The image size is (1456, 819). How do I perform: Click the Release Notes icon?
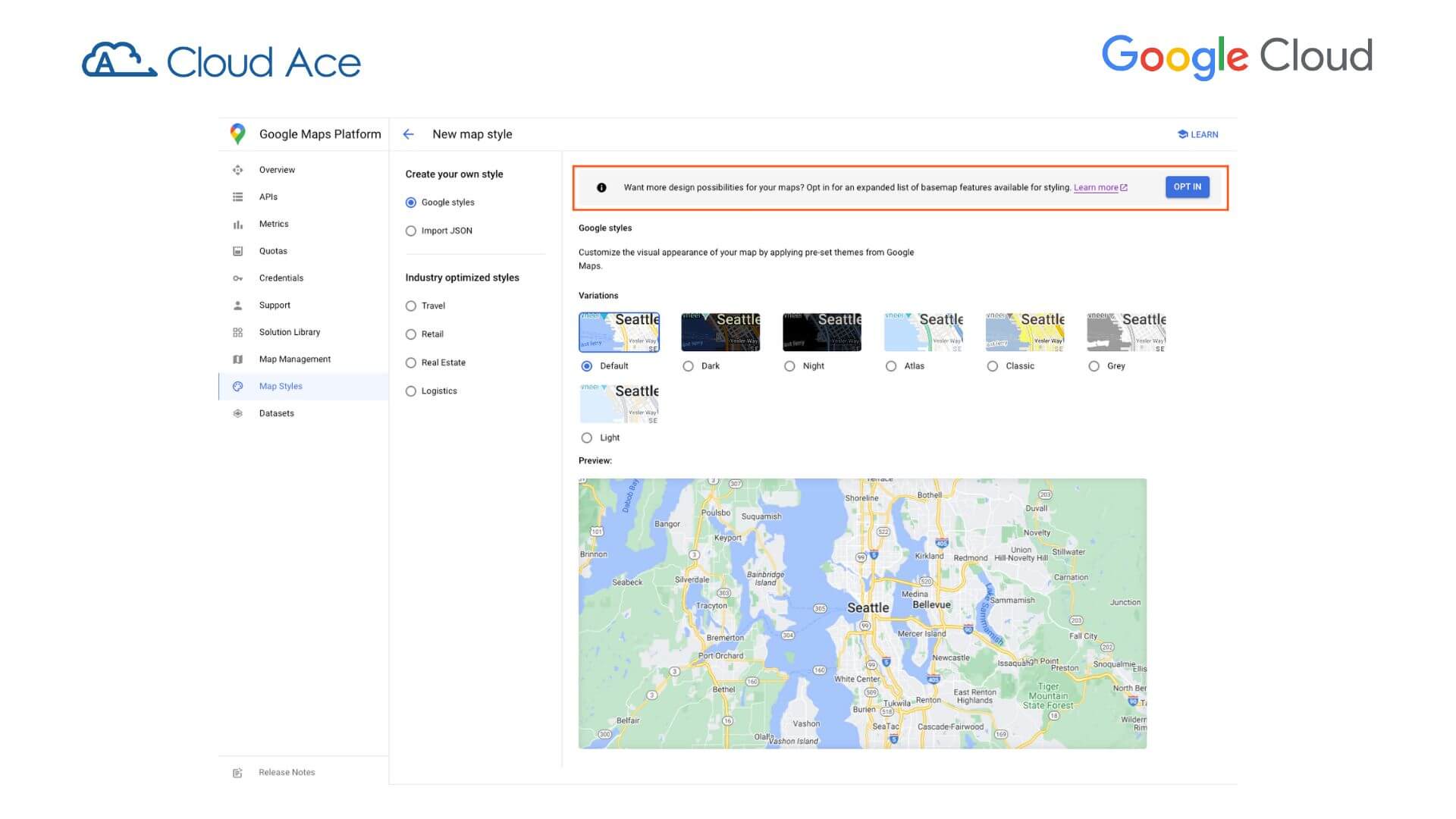tap(237, 773)
